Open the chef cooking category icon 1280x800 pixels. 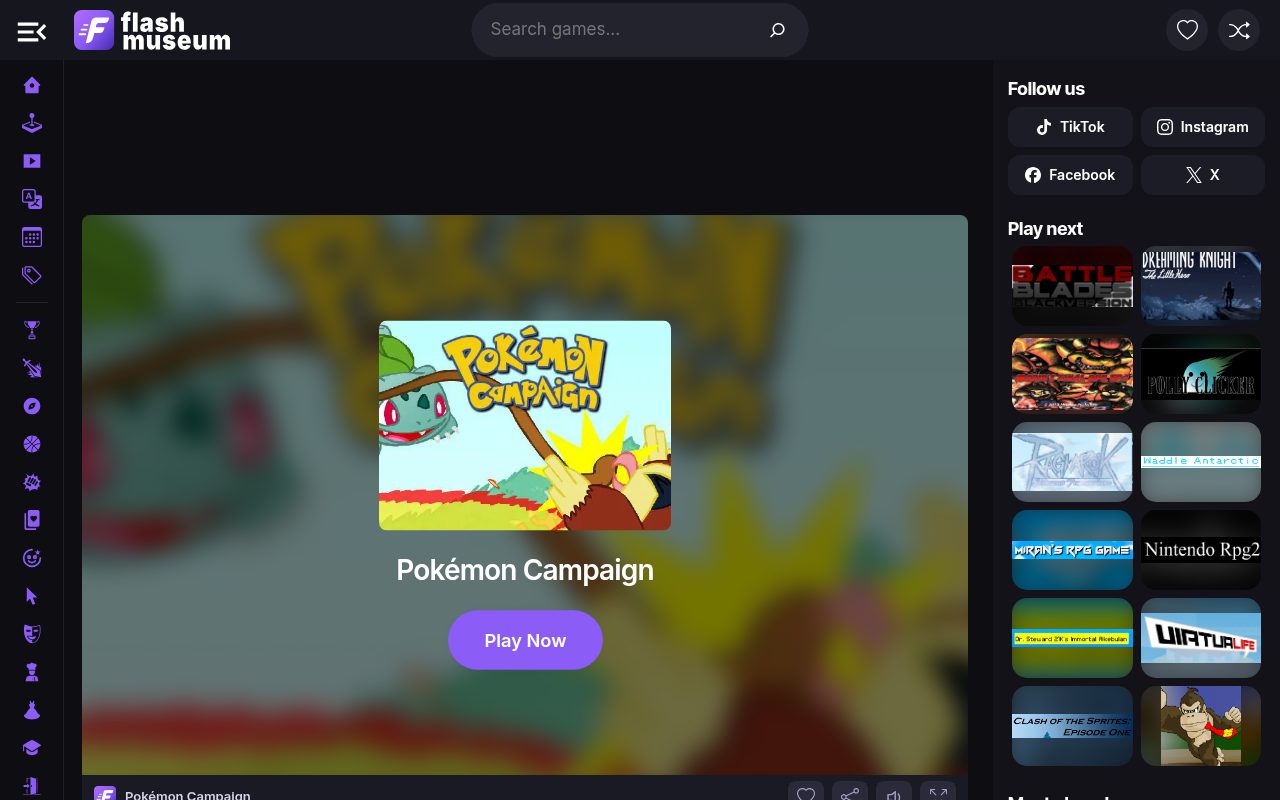tap(32, 672)
